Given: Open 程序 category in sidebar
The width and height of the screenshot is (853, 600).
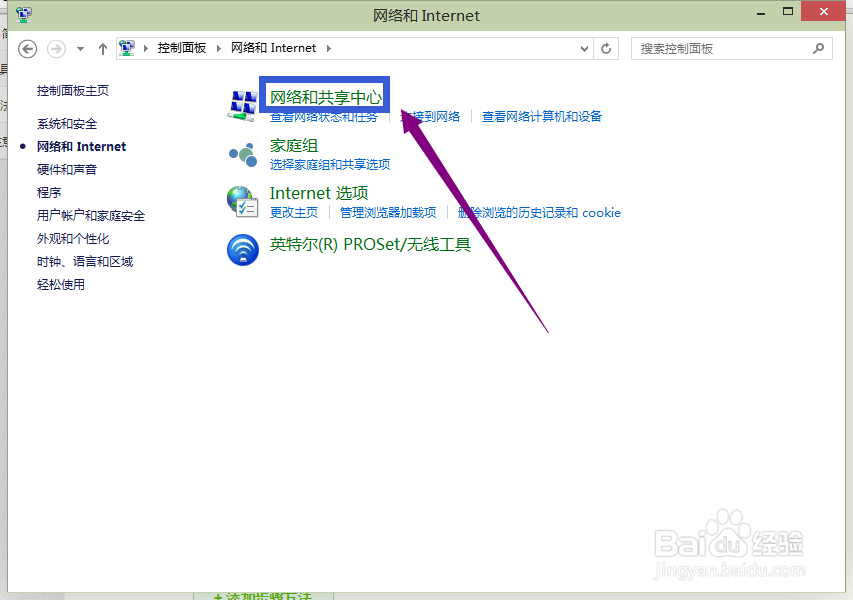Looking at the screenshot, I should tap(49, 193).
